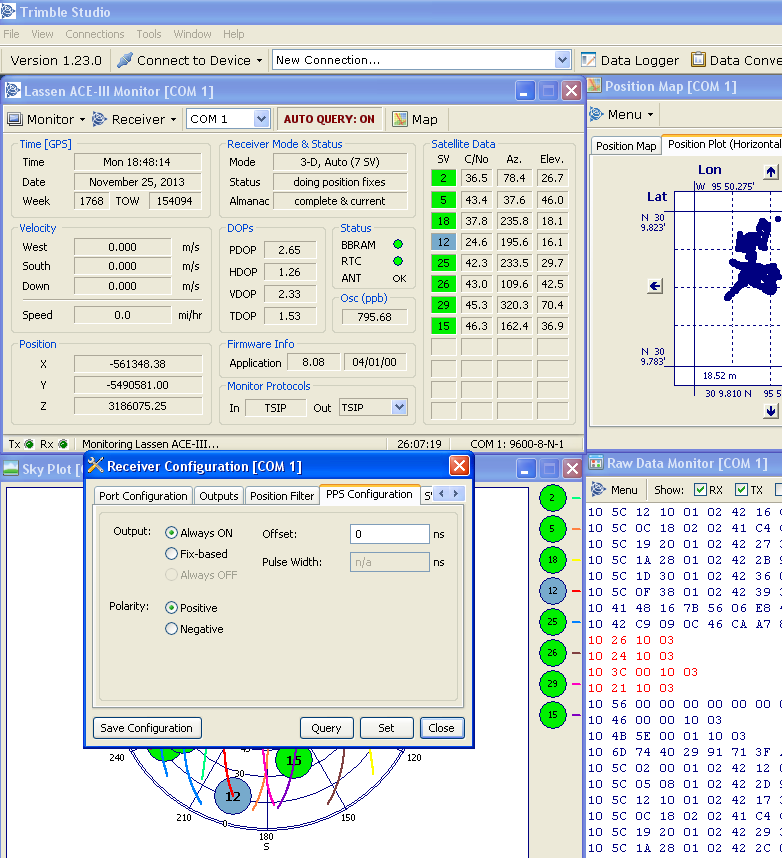Click the Map icon in Lassen Monitor toolbar
This screenshot has height=858, width=782.
400,119
